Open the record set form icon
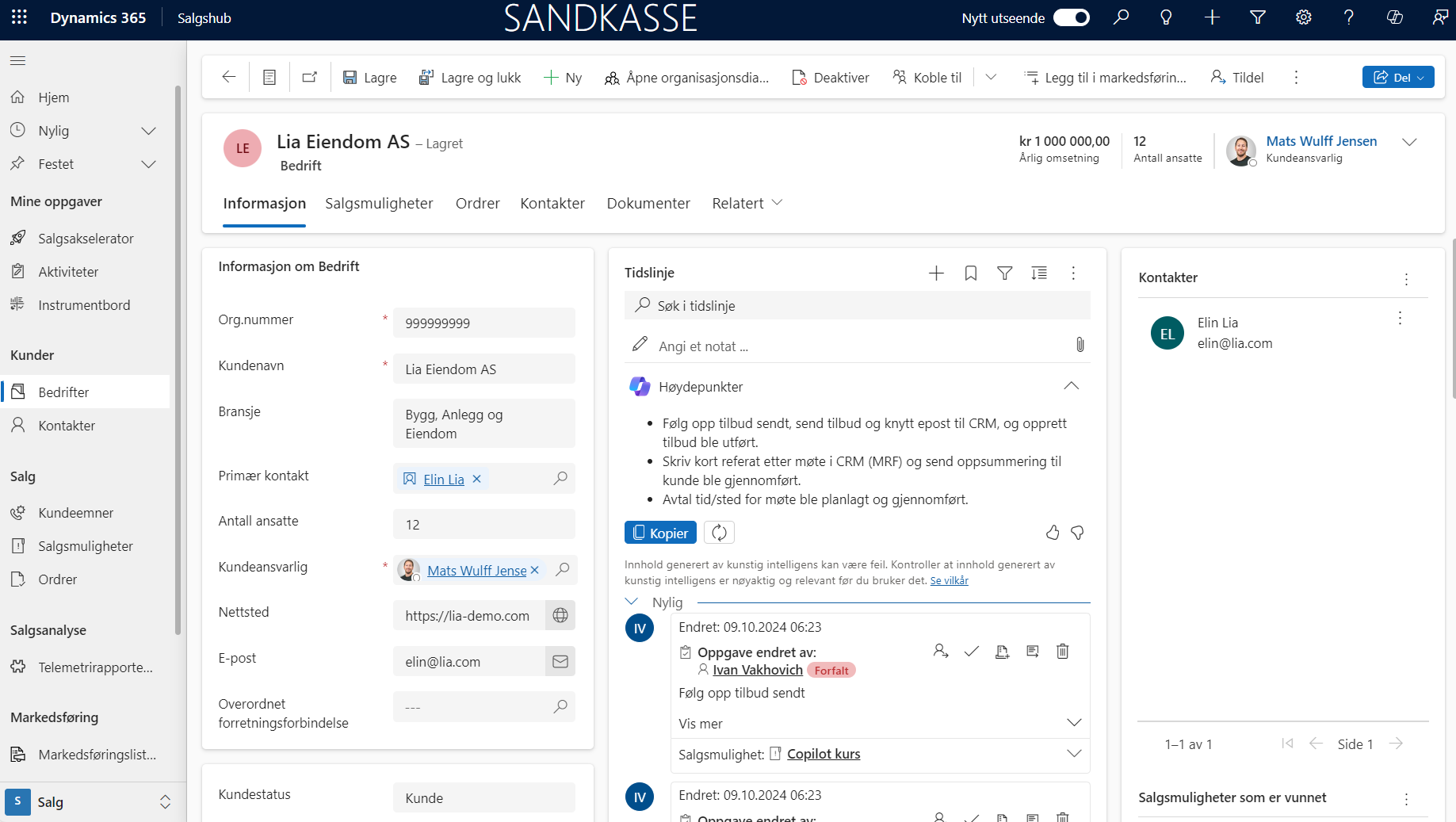 point(269,77)
